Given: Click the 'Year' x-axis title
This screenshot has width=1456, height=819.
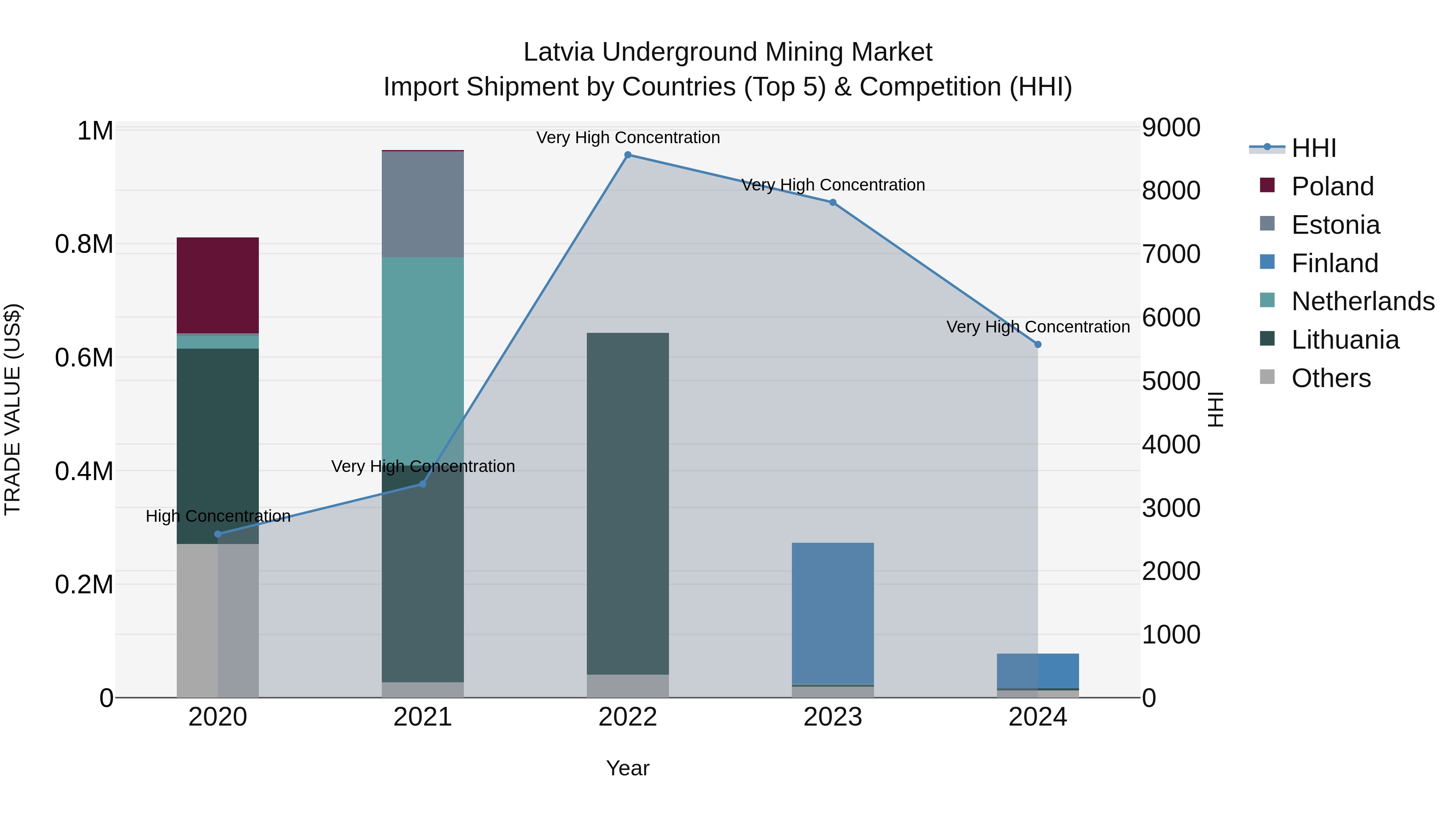Looking at the screenshot, I should point(628,769).
